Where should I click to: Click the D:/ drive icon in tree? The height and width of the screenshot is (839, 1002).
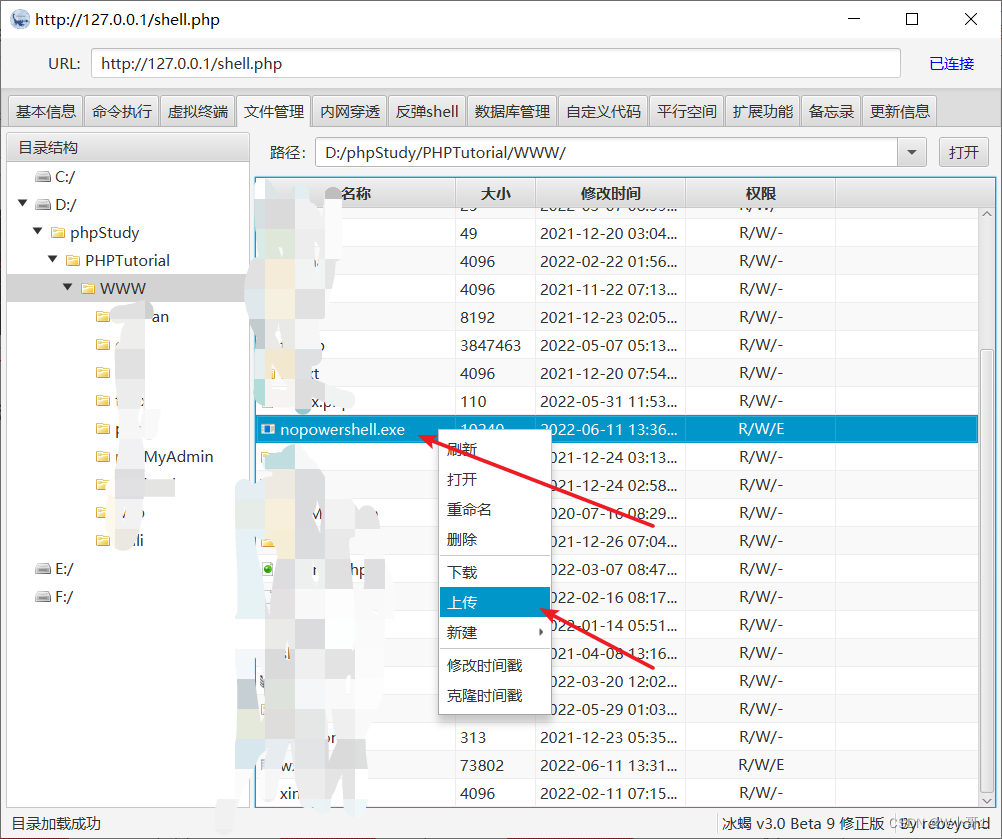[43, 204]
